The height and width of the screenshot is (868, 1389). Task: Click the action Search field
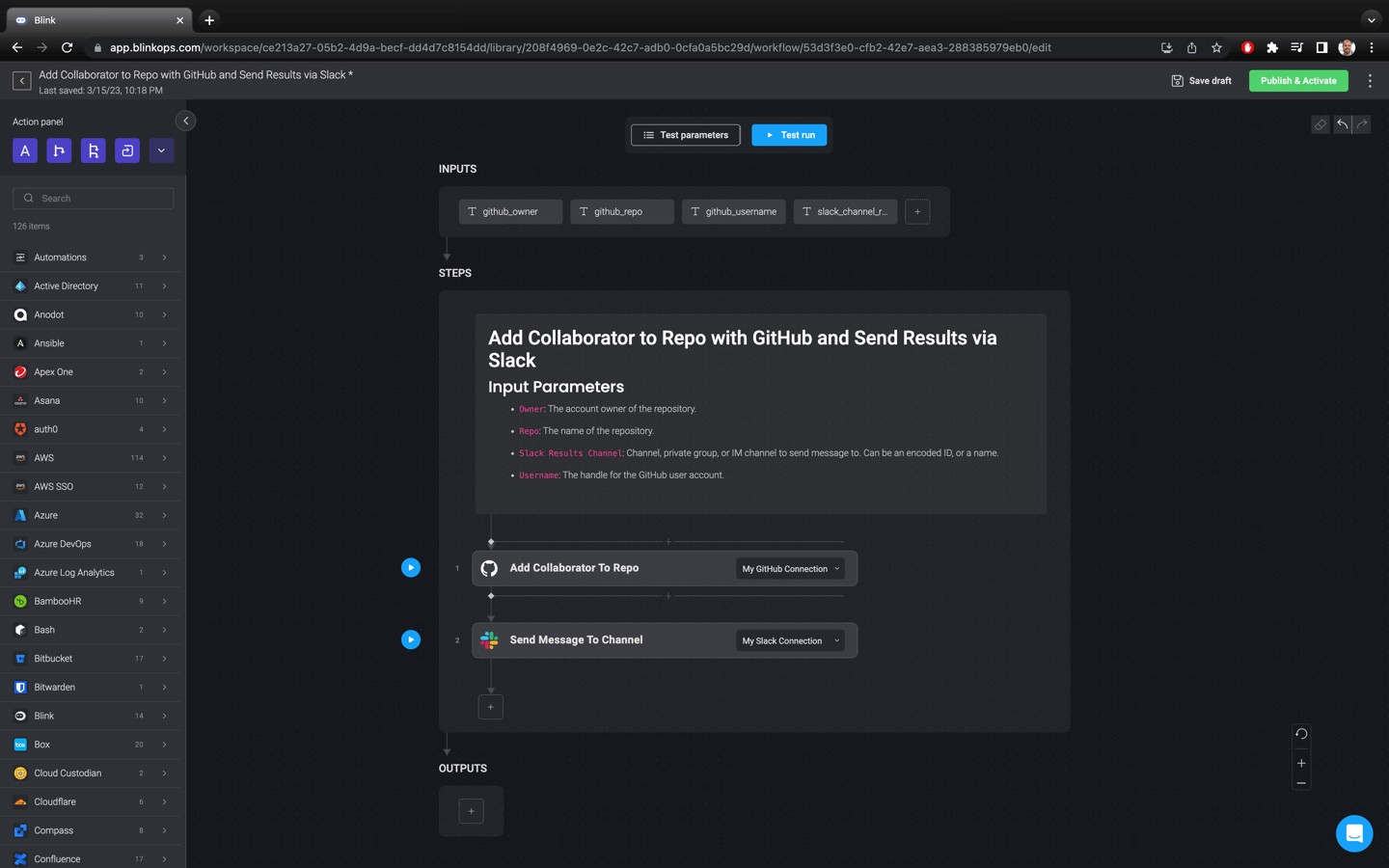(x=93, y=198)
